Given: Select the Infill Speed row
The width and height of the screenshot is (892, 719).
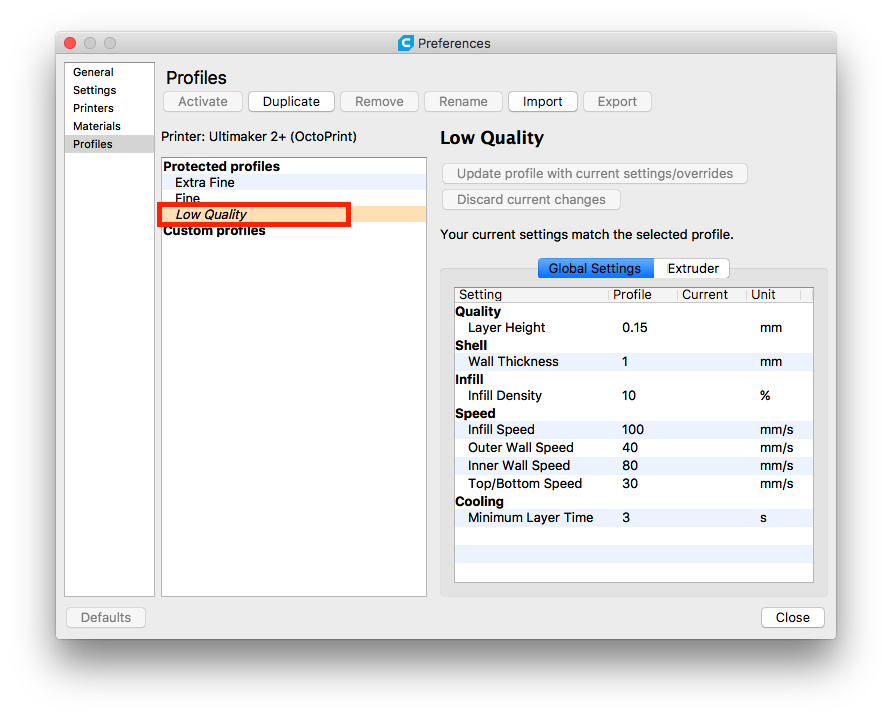Looking at the screenshot, I should [634, 429].
